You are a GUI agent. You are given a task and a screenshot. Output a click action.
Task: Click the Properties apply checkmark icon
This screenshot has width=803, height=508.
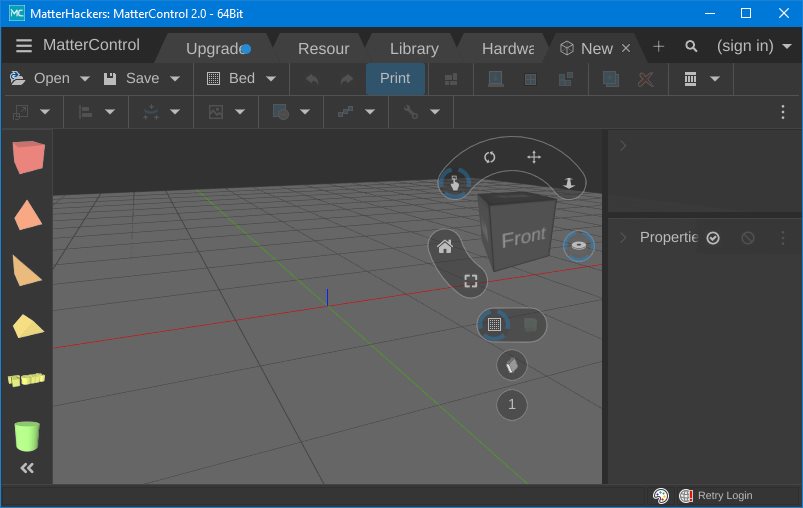point(713,238)
